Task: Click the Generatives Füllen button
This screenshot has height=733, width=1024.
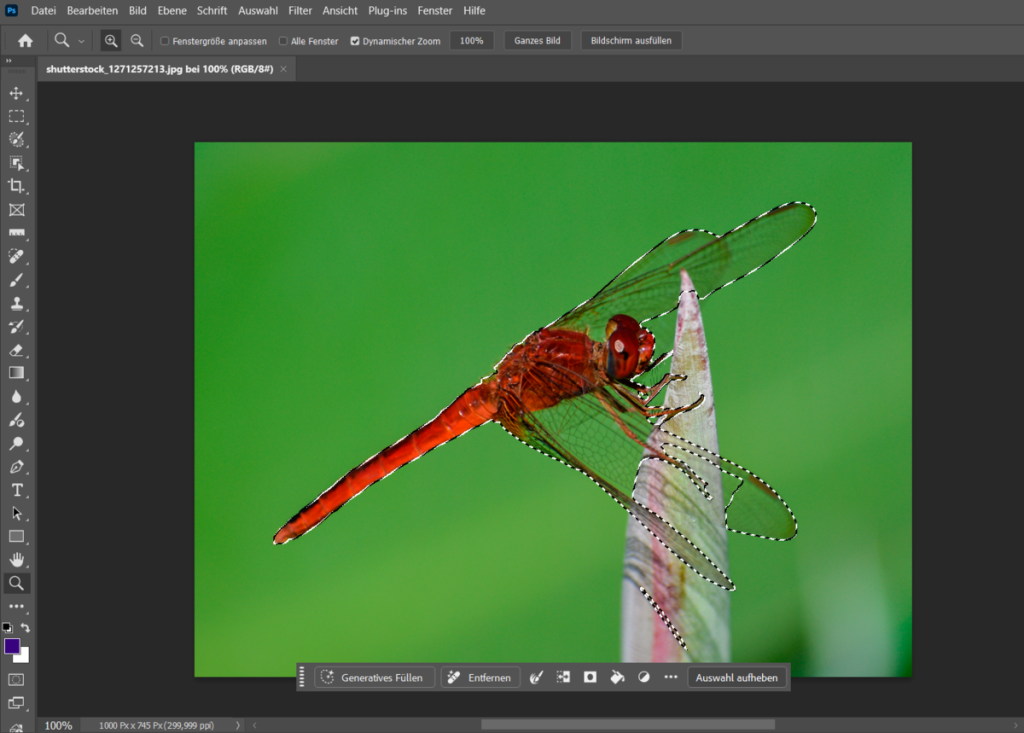Action: click(373, 677)
